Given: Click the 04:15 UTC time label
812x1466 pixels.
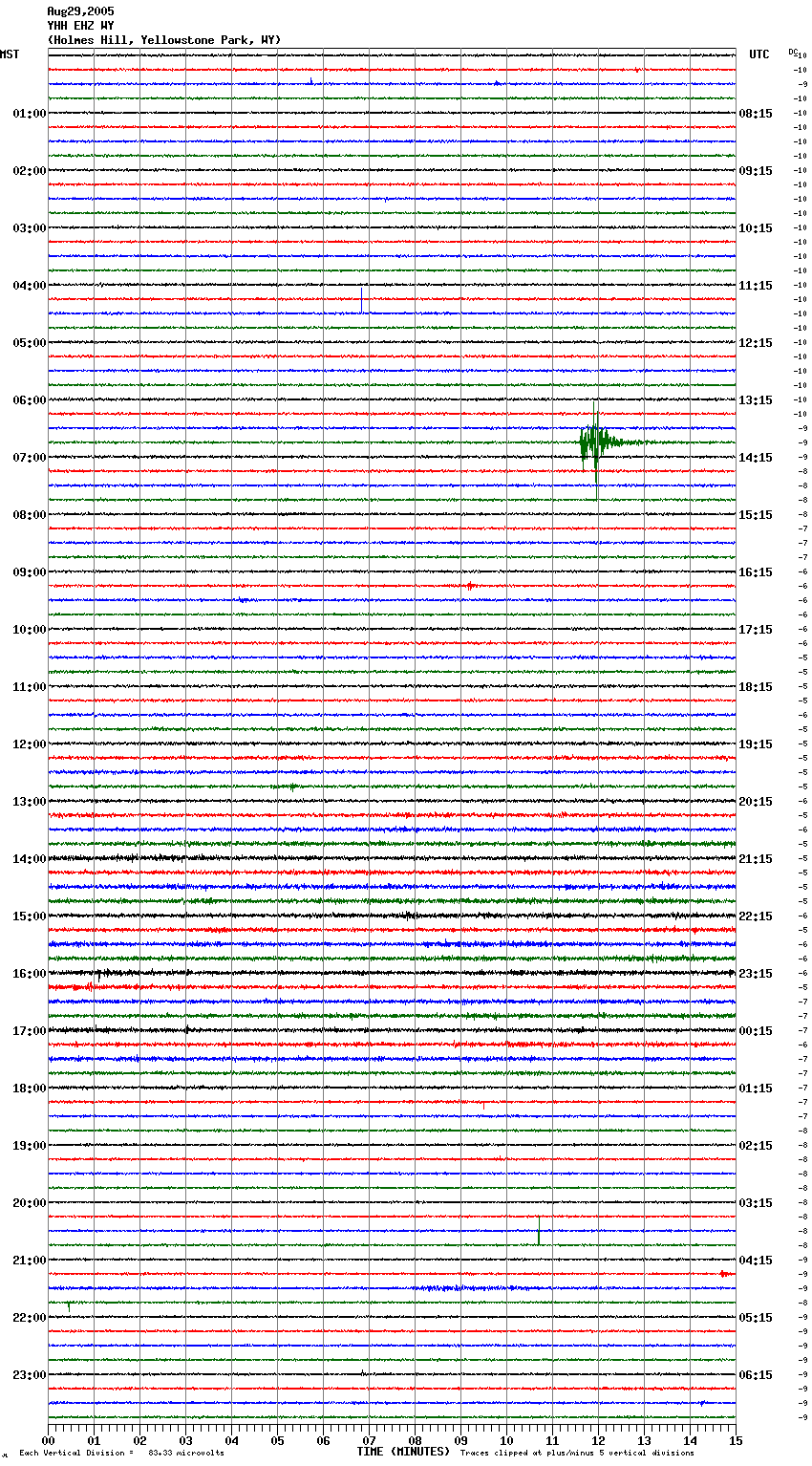Looking at the screenshot, I should 756,1261.
